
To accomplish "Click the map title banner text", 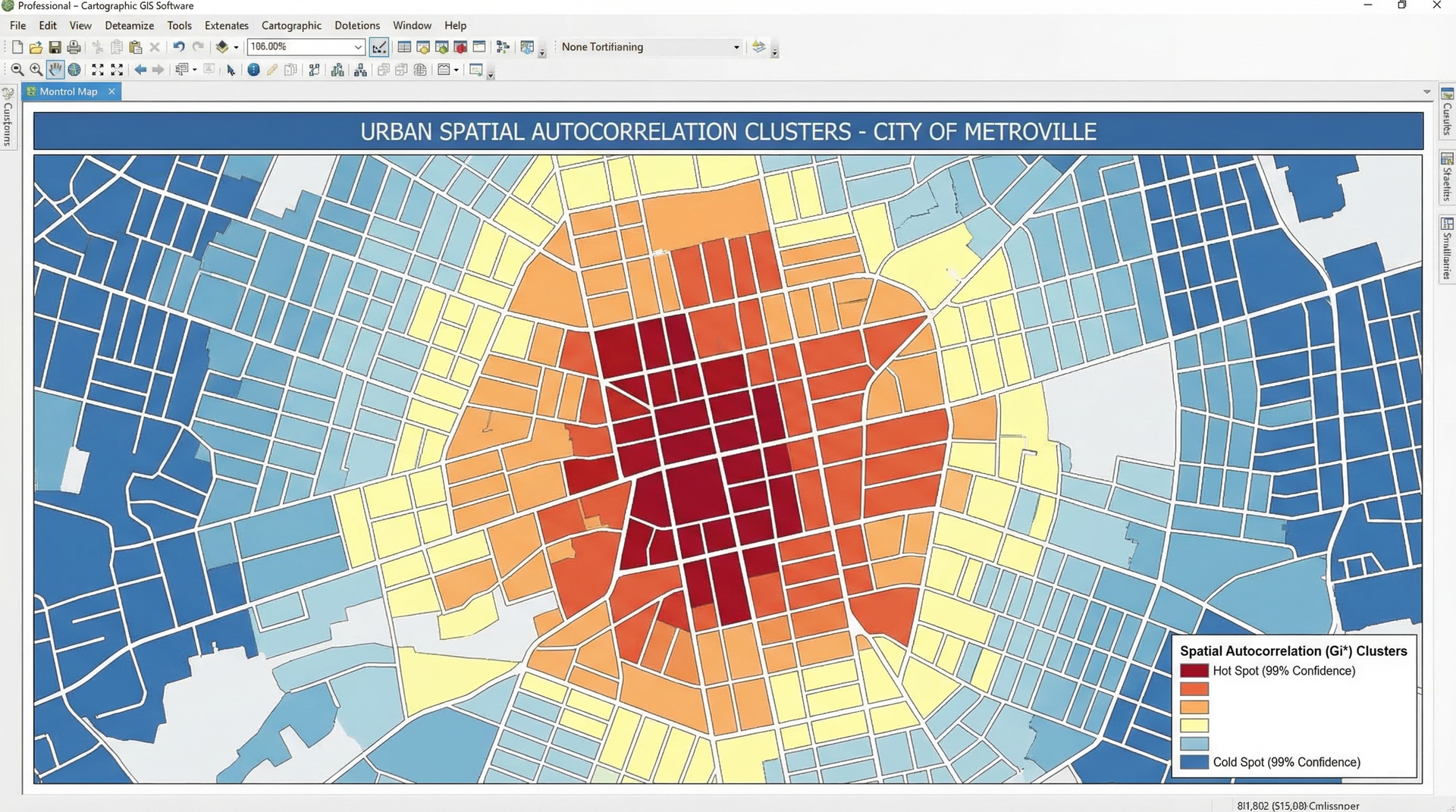I will click(x=728, y=132).
